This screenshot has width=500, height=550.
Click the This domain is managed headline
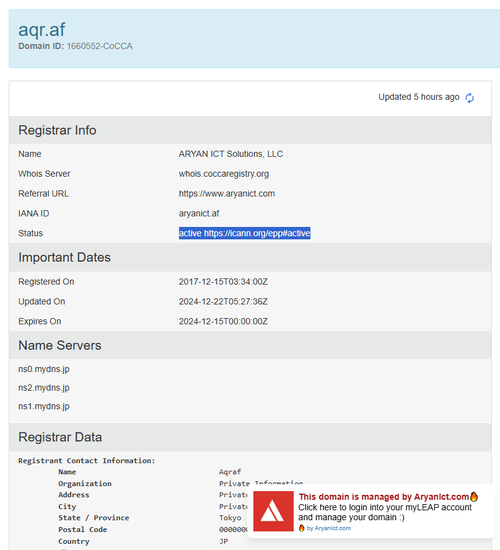point(384,497)
